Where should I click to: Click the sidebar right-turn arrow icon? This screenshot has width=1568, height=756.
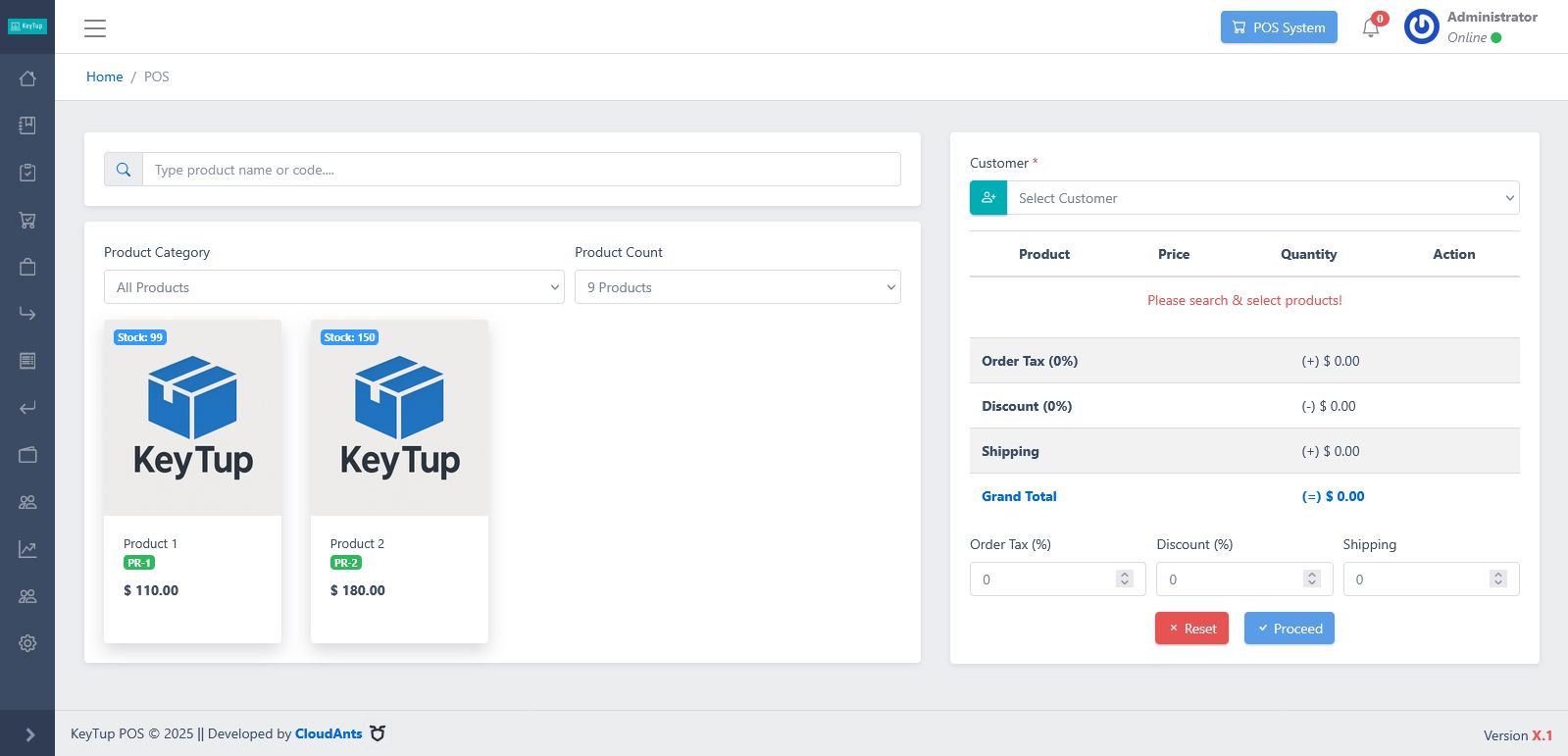(27, 314)
